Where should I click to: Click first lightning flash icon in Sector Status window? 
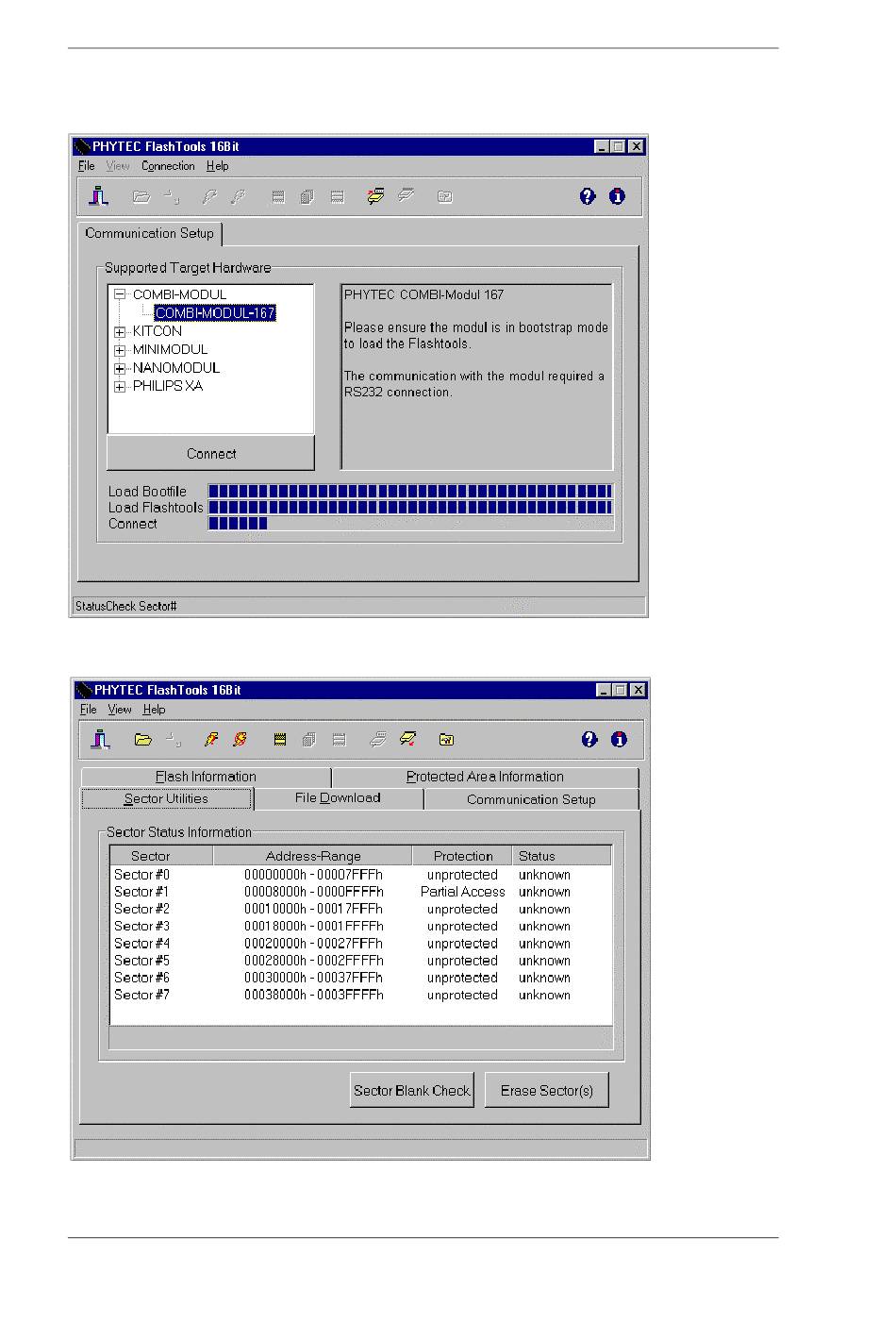(x=211, y=740)
